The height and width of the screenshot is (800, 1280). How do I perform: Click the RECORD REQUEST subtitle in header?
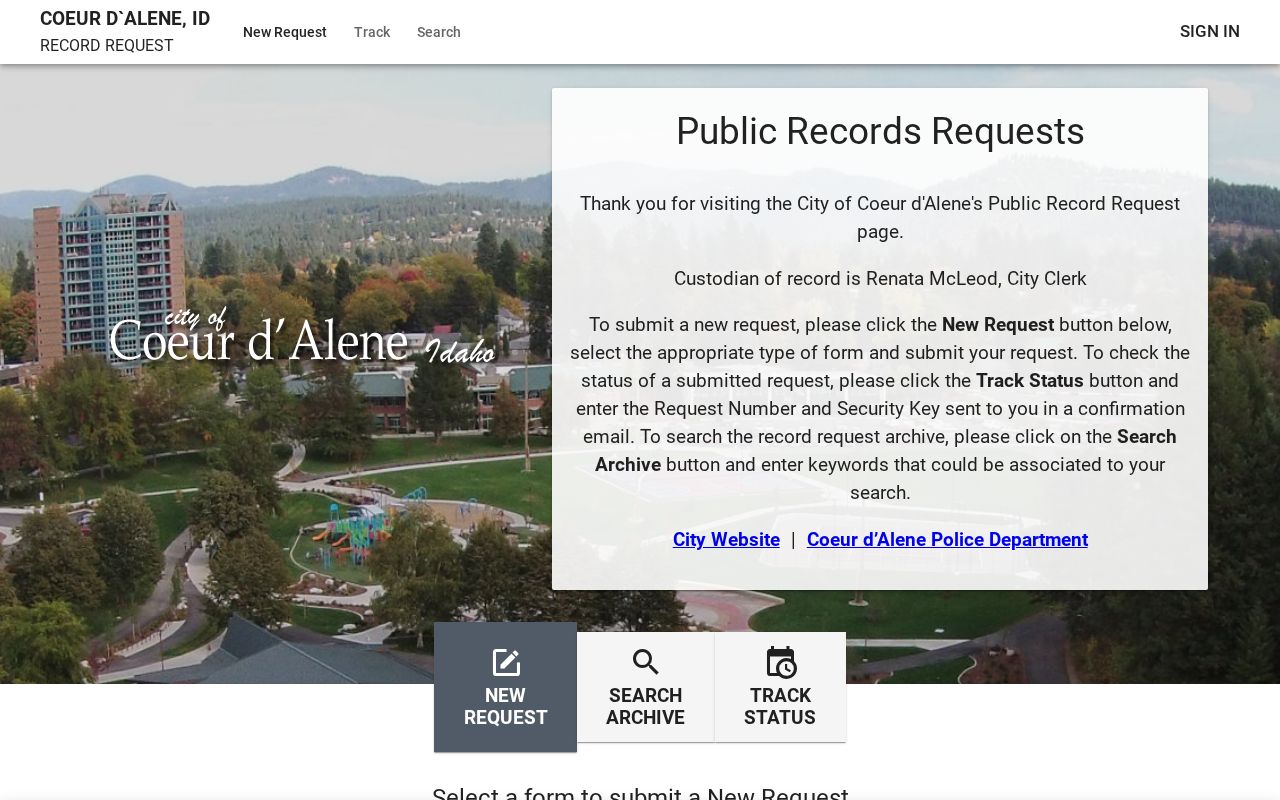pos(107,46)
